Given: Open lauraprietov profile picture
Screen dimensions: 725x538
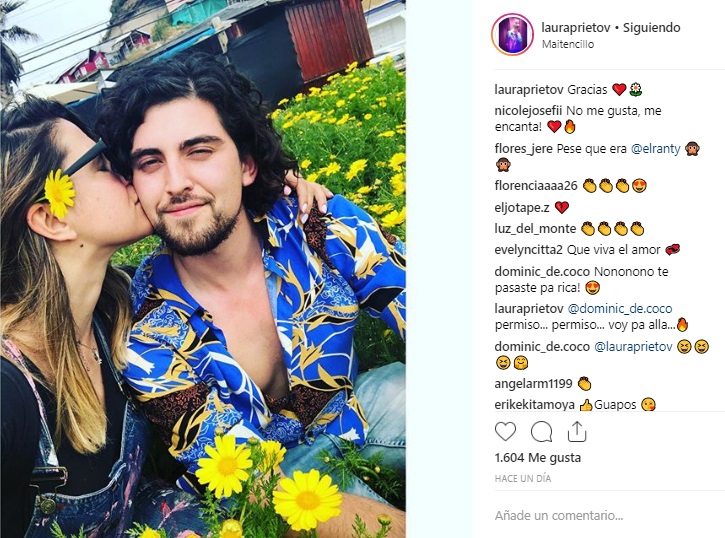Looking at the screenshot, I should 512,35.
